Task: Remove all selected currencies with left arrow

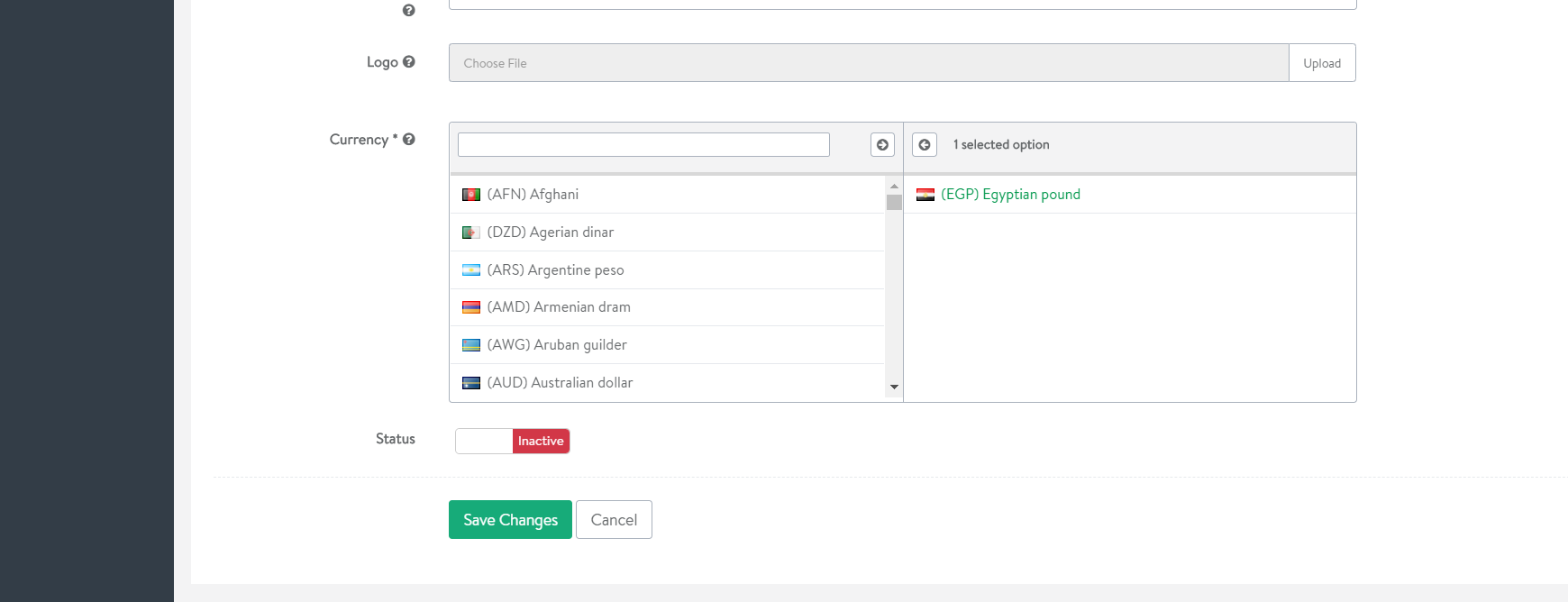Action: pos(925,144)
